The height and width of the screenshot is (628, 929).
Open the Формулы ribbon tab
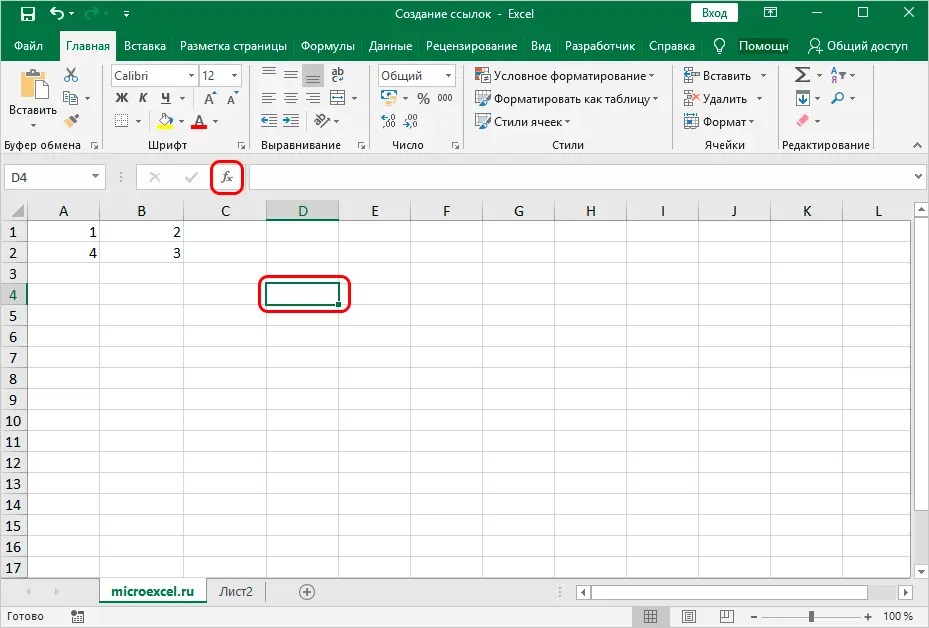(328, 46)
